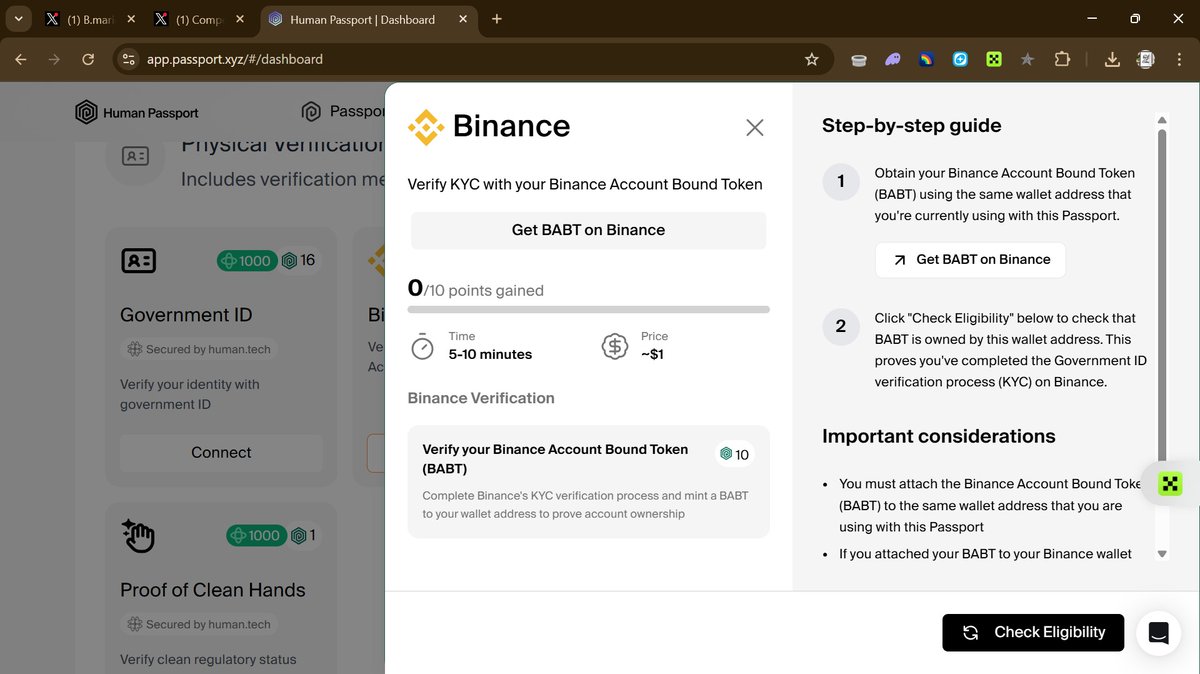1200x674 pixels.
Task: Go forward in browser history
Action: pos(54,60)
